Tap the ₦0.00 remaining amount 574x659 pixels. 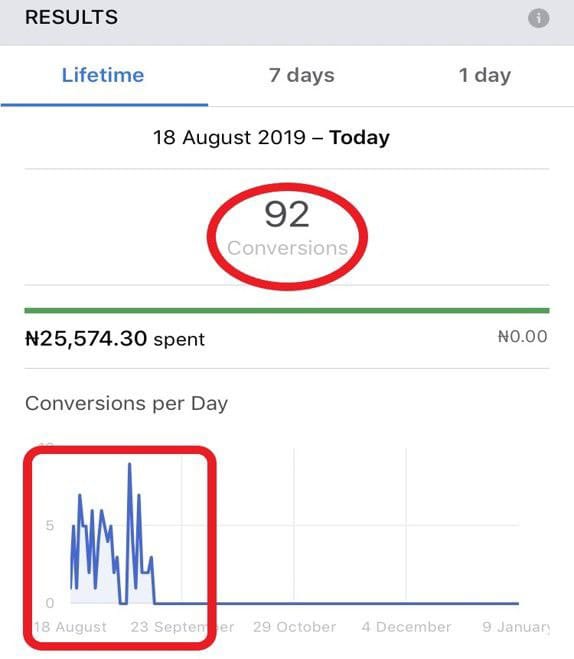(522, 337)
